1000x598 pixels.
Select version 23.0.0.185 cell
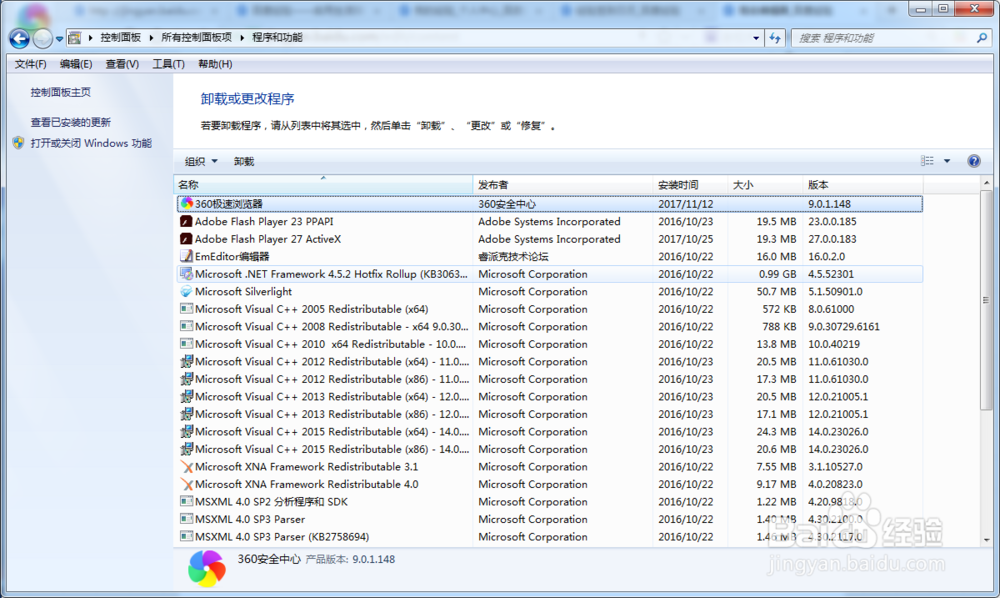tap(832, 222)
